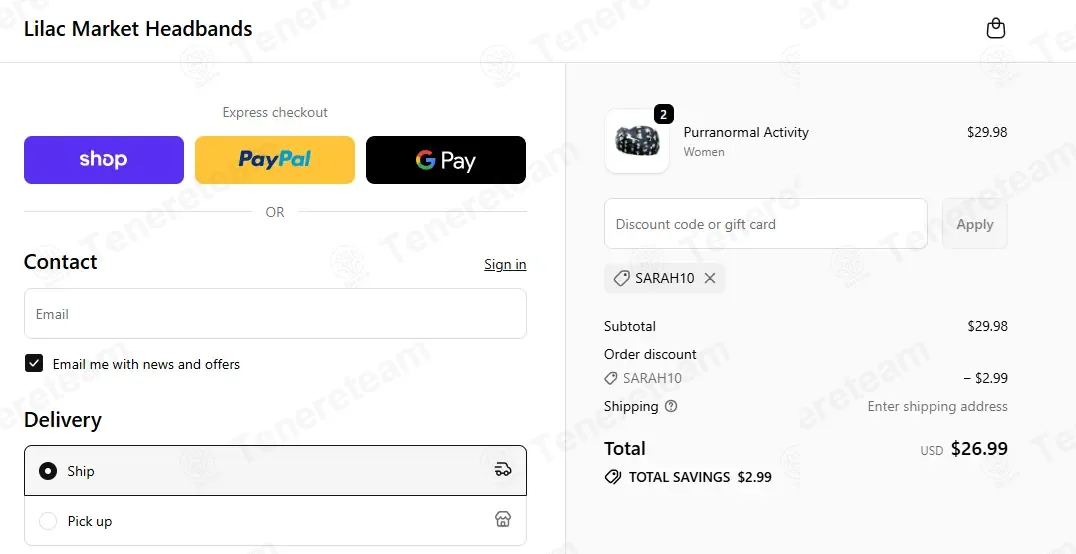
Task: Pay with the Shop express button
Action: (x=104, y=160)
